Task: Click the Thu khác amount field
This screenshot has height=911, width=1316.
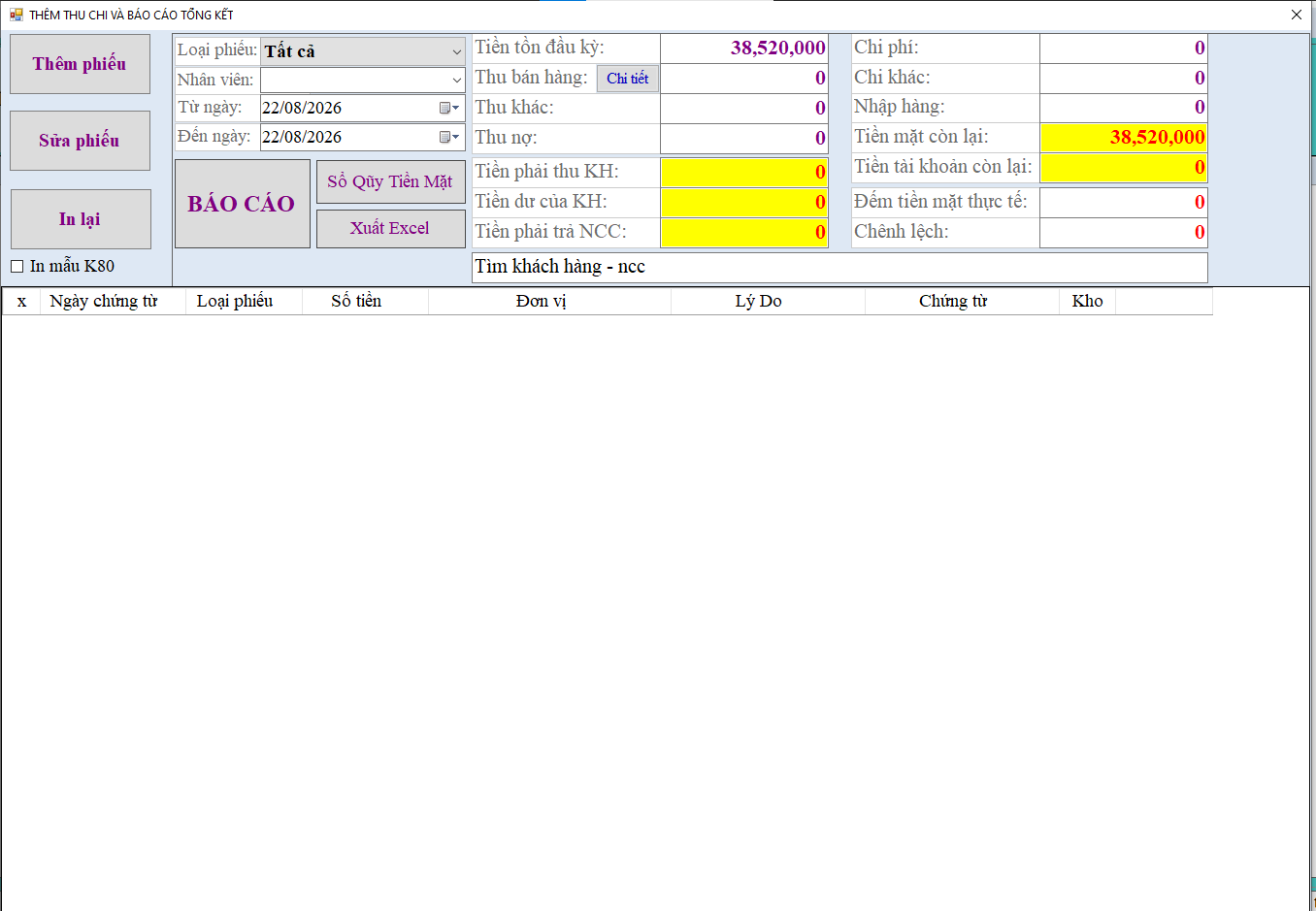Action: click(744, 109)
